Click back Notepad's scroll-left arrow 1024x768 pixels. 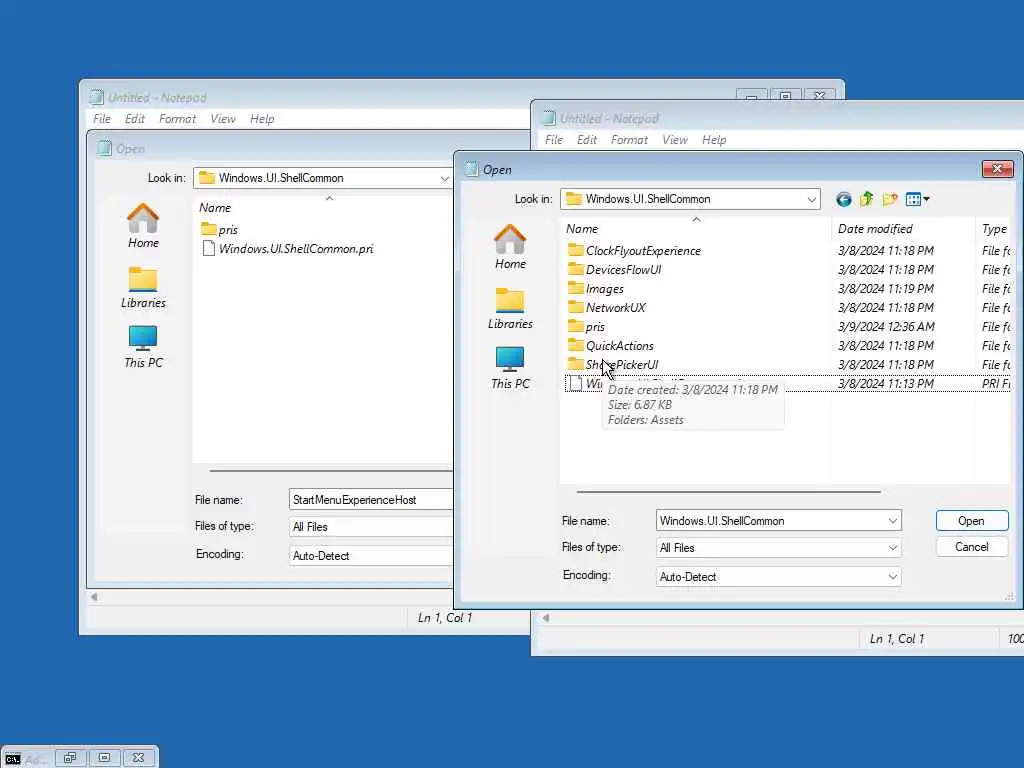click(x=94, y=597)
